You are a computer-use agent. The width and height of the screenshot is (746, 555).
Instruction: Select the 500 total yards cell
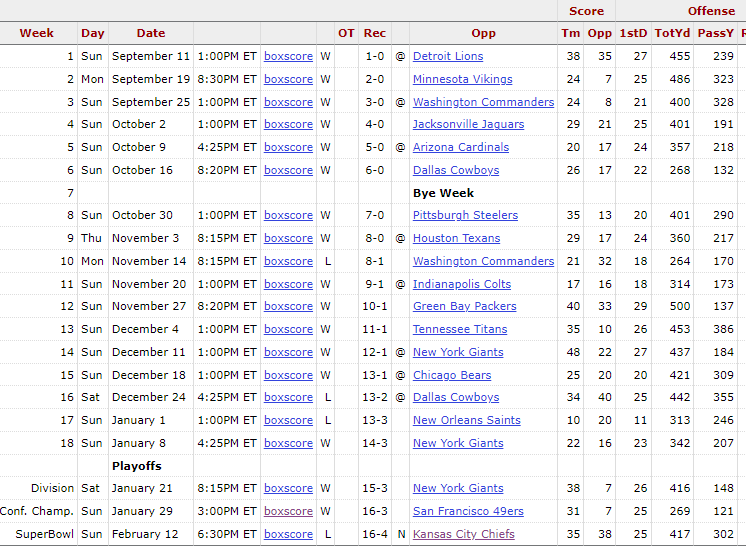point(679,306)
